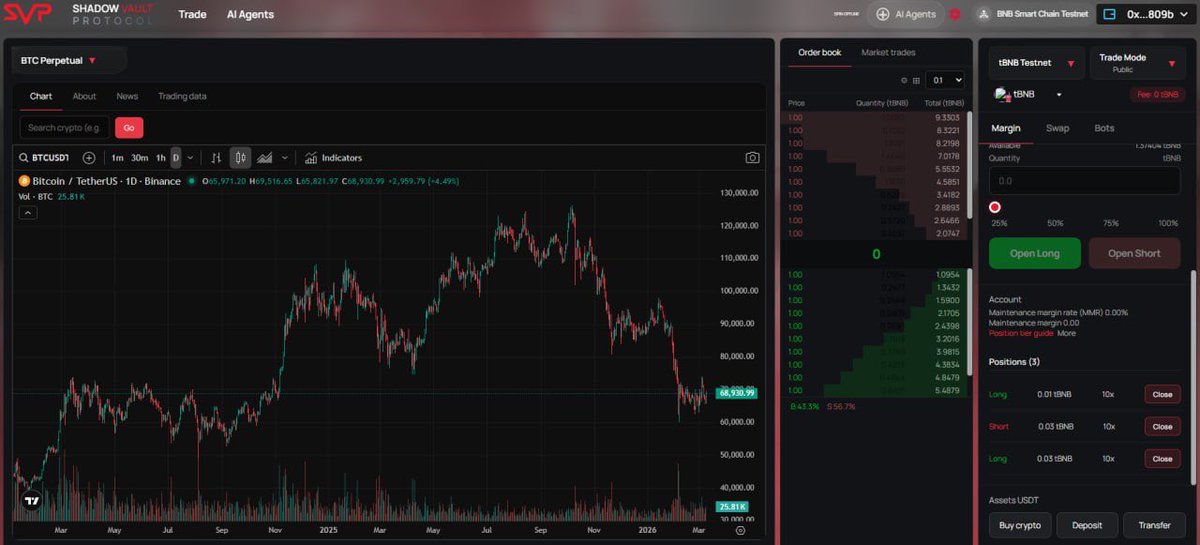Open chart settings gear near the time axis

pyautogui.click(x=740, y=531)
